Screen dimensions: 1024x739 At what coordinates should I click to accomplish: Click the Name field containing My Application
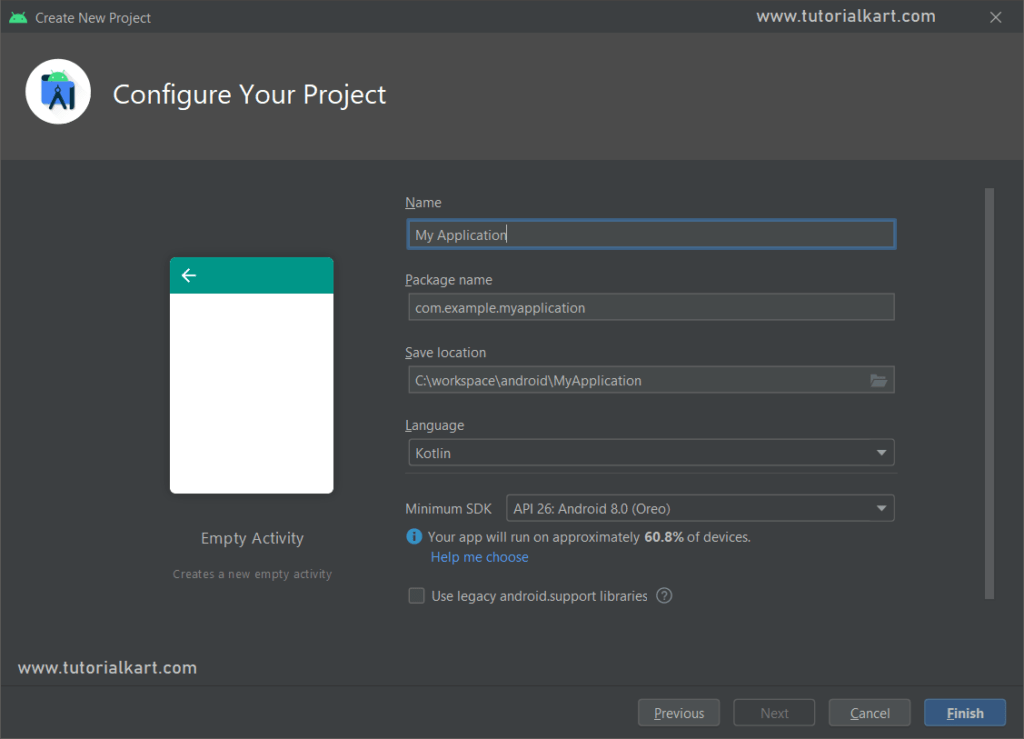click(651, 233)
